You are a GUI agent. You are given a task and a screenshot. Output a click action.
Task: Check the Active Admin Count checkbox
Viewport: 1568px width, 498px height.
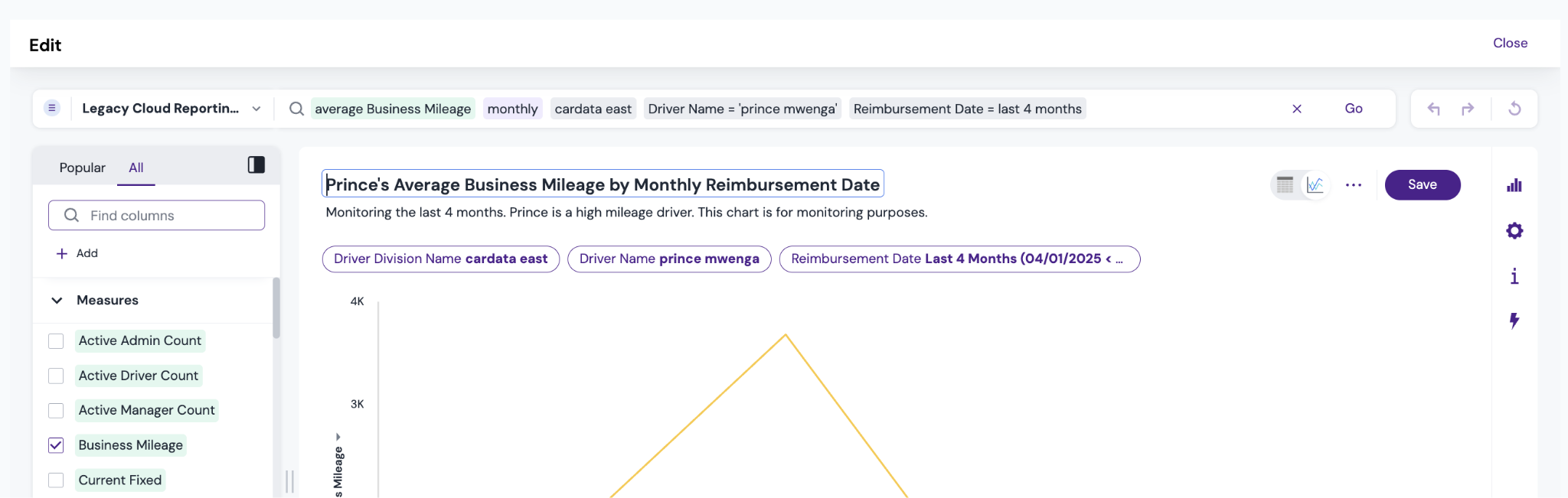(x=56, y=341)
